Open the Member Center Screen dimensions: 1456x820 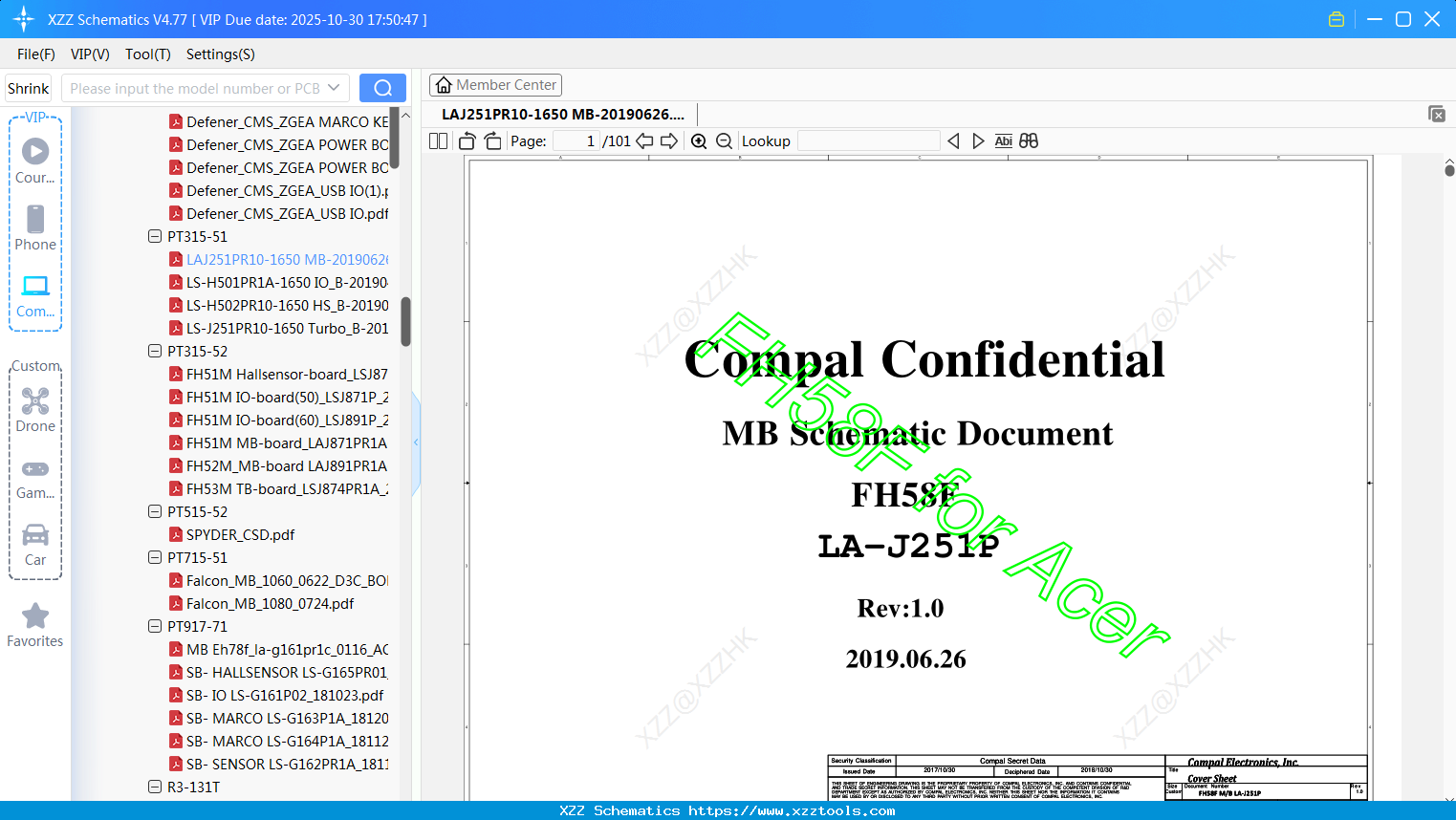pos(495,85)
